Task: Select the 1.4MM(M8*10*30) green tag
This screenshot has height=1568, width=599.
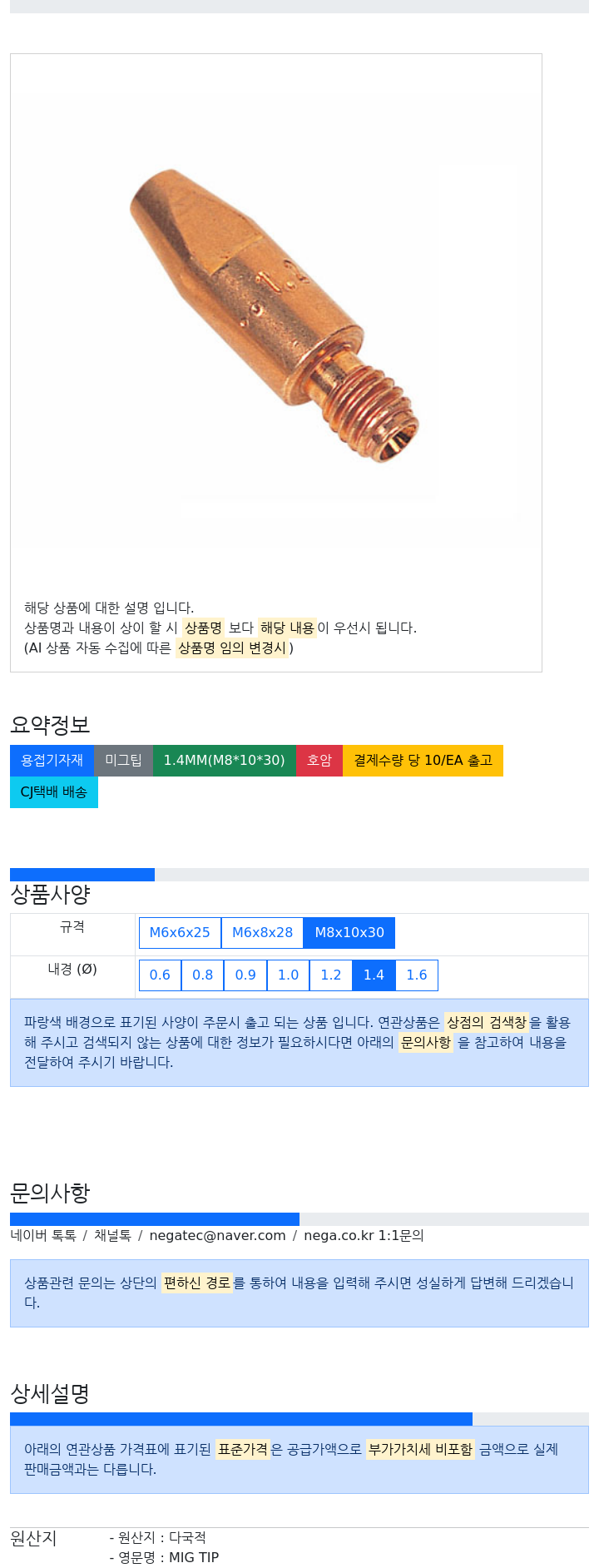Action: point(224,761)
